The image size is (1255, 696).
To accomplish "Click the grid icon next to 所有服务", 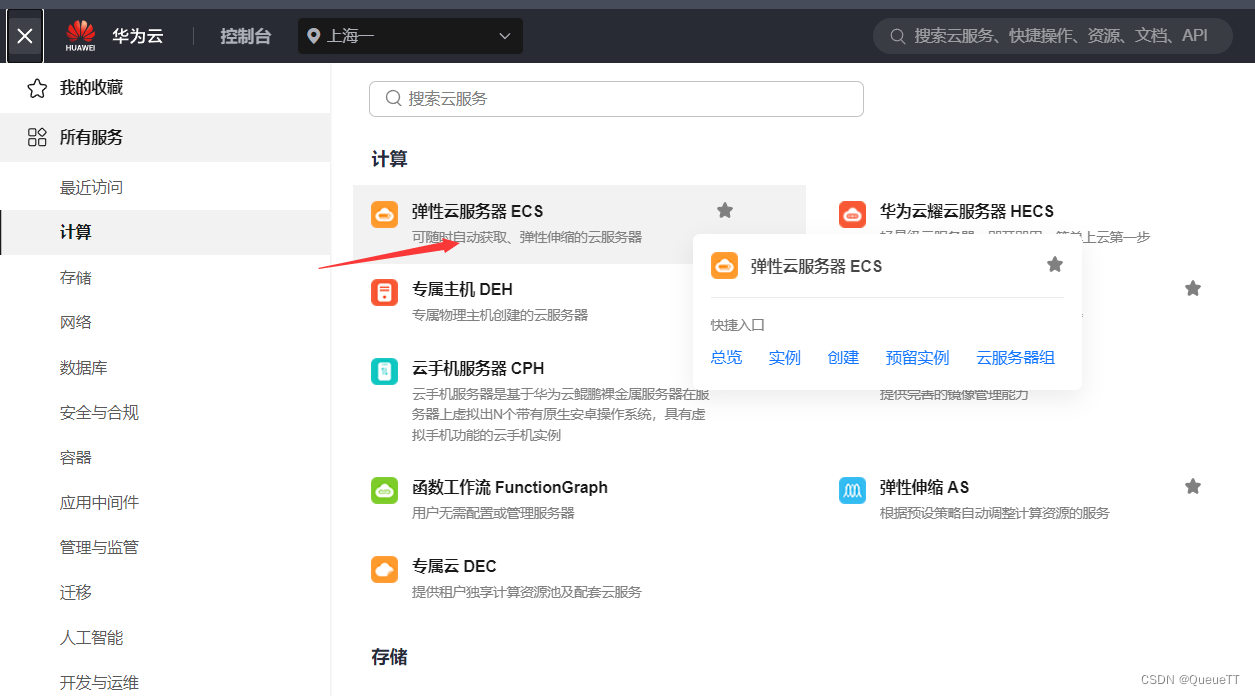I will [x=37, y=137].
